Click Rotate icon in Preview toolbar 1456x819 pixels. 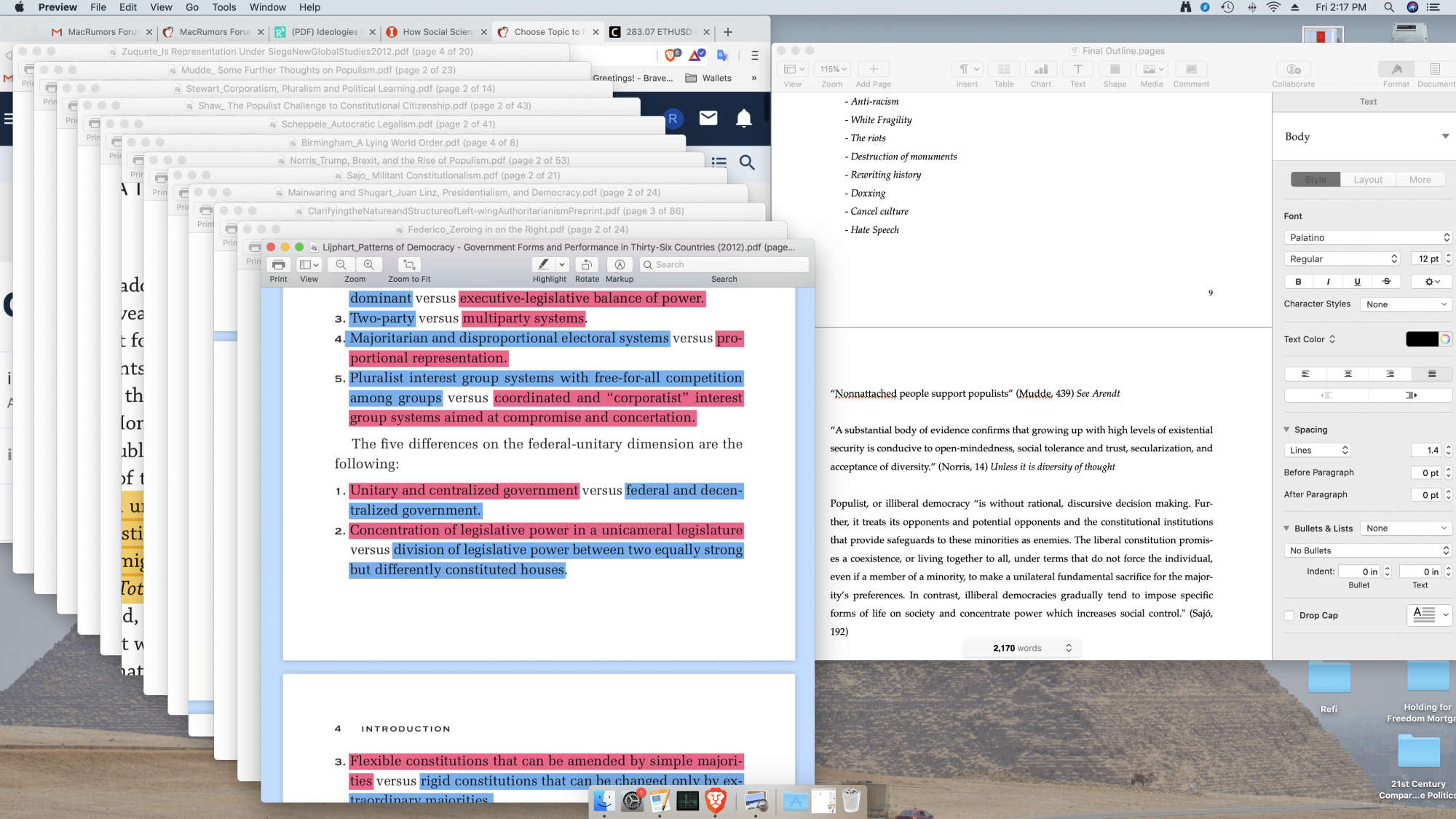[587, 265]
